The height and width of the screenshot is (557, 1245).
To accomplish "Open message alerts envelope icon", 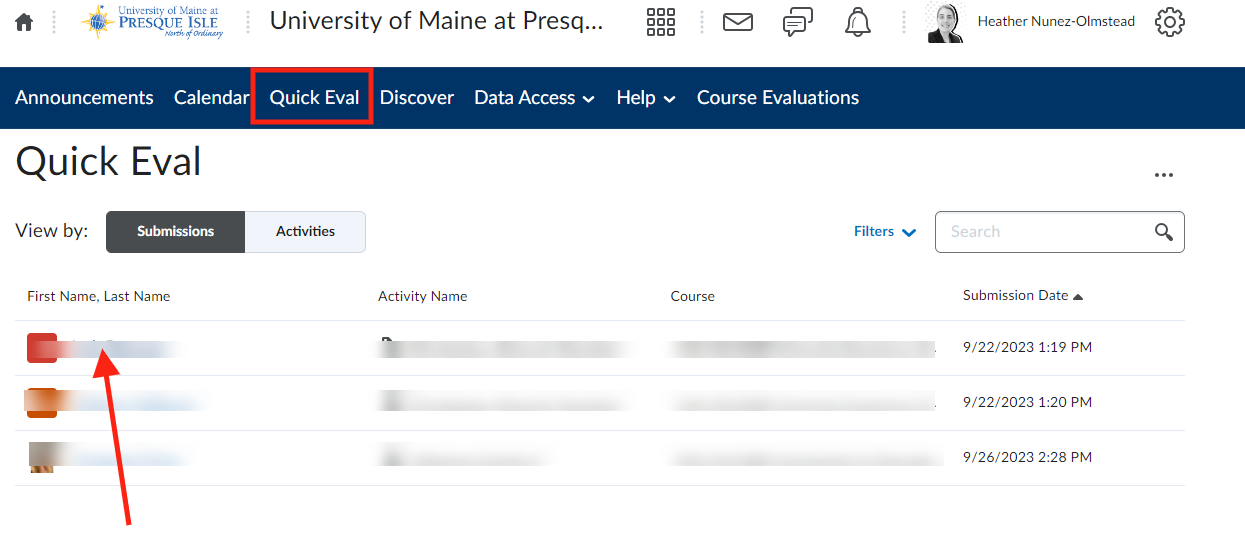I will (738, 22).
